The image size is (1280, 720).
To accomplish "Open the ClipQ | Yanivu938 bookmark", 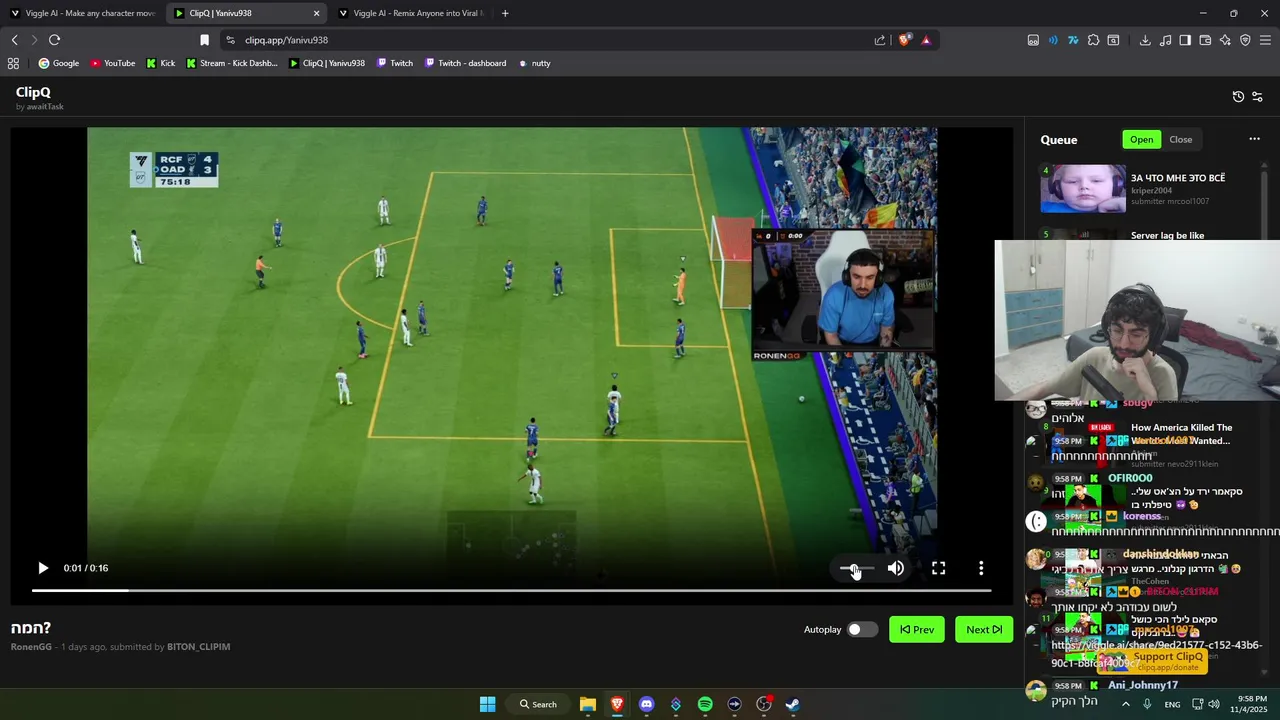I will coord(327,63).
